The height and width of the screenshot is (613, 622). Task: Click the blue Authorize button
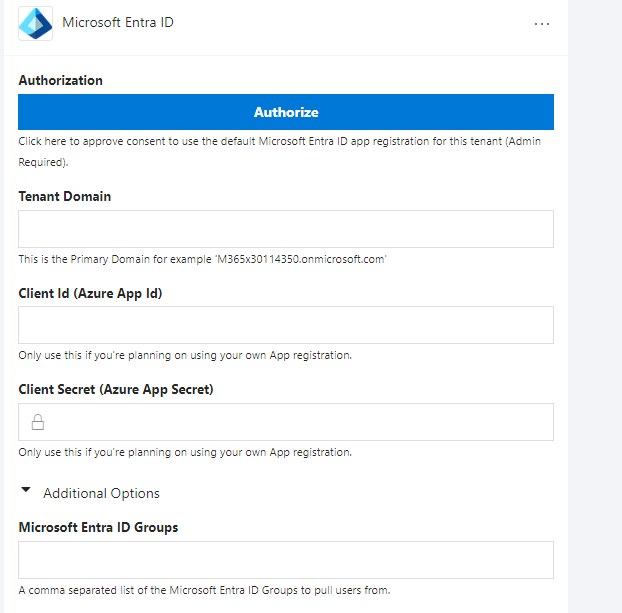286,112
